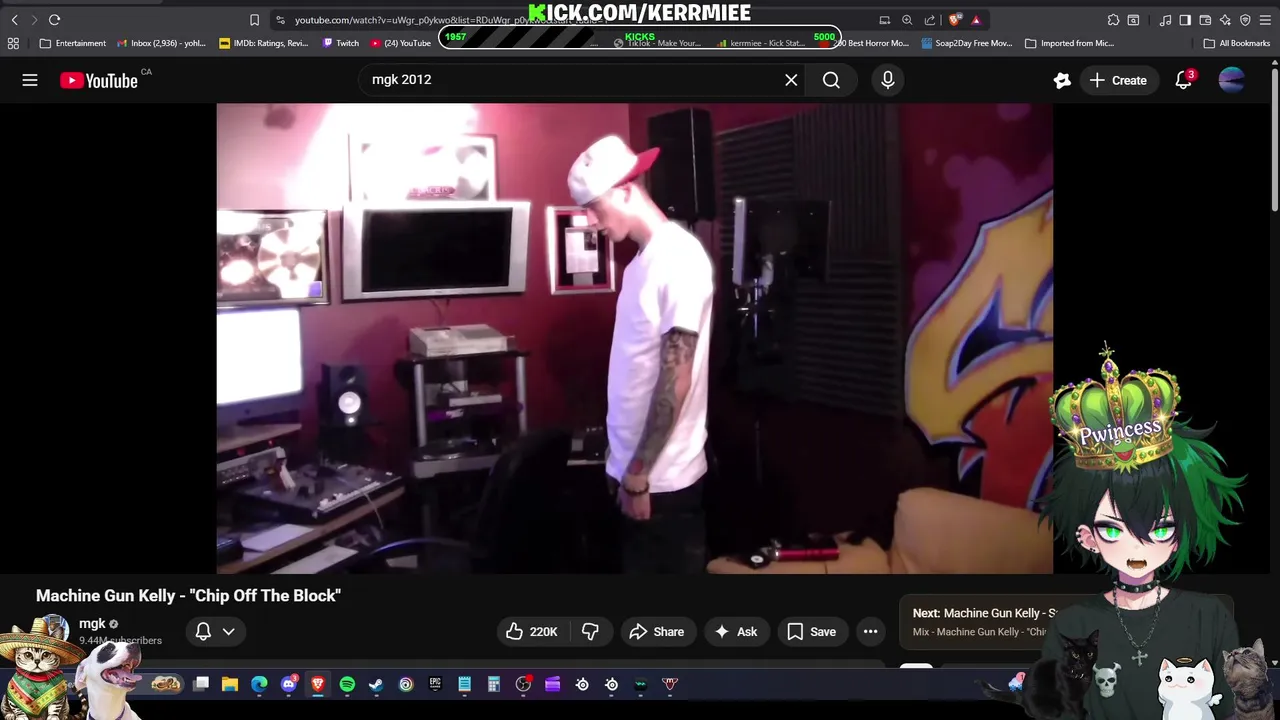Open the Ask AI feature
1280x720 pixels.
736,631
